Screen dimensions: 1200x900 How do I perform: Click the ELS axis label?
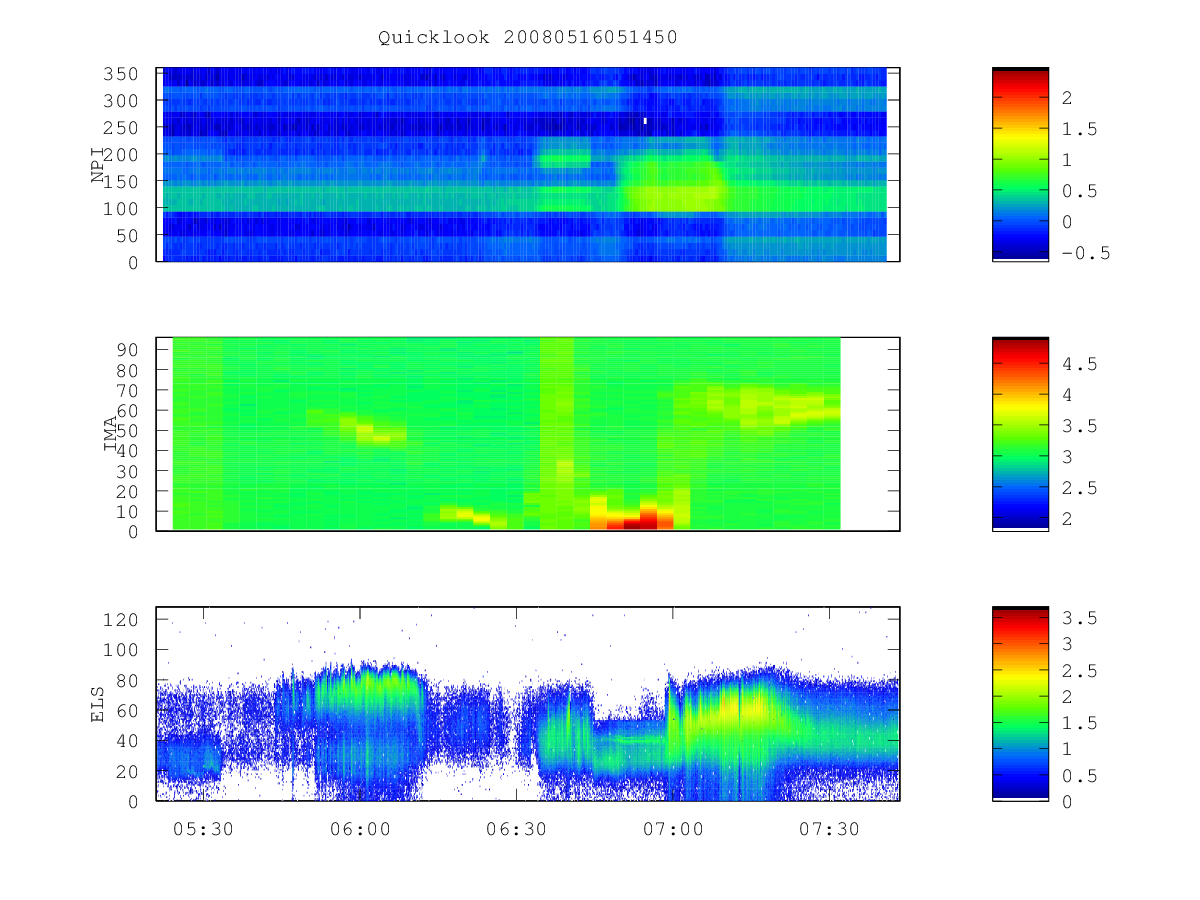tap(98, 704)
